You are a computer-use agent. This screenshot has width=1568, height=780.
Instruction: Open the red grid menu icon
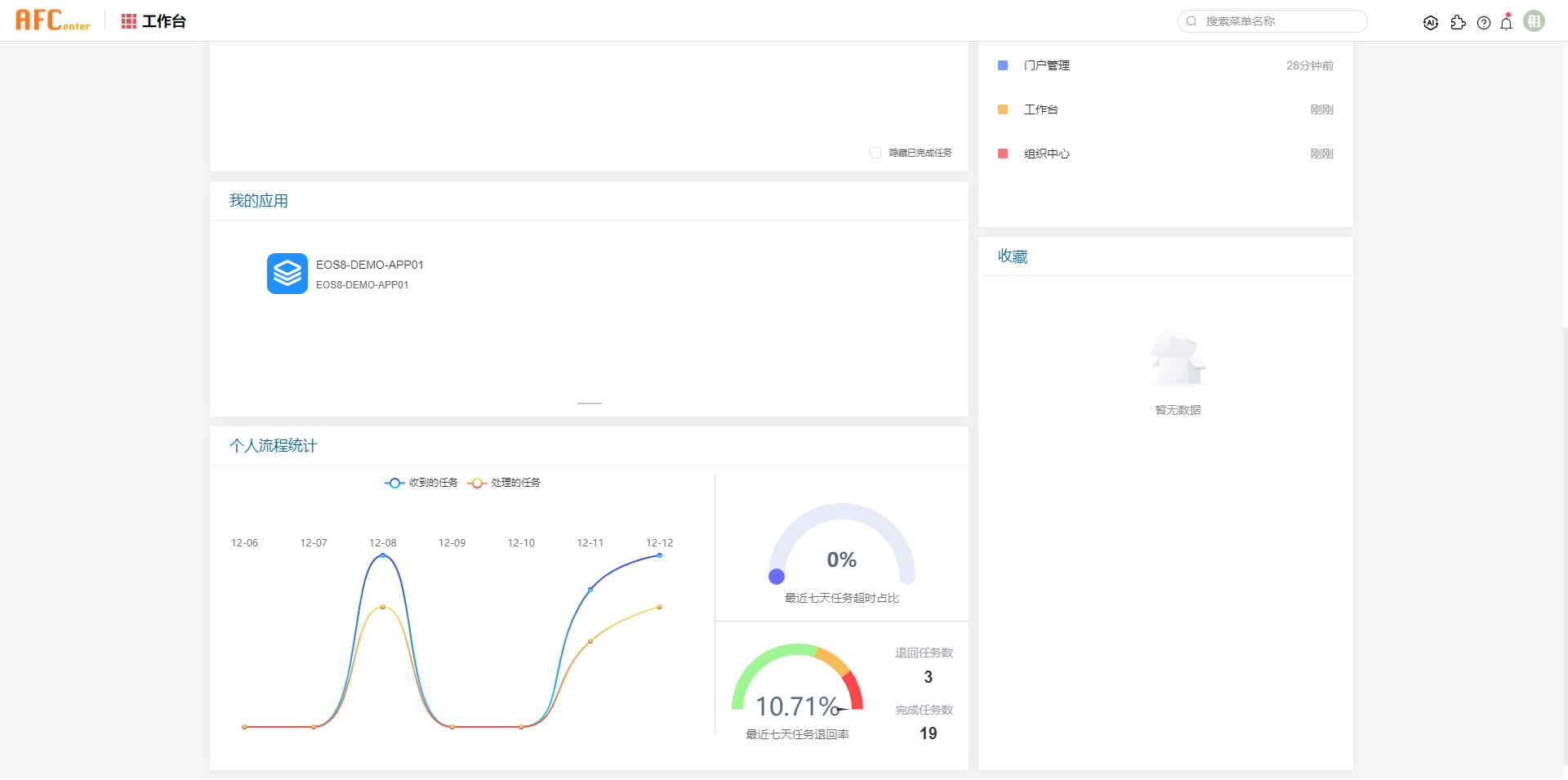pyautogui.click(x=128, y=21)
